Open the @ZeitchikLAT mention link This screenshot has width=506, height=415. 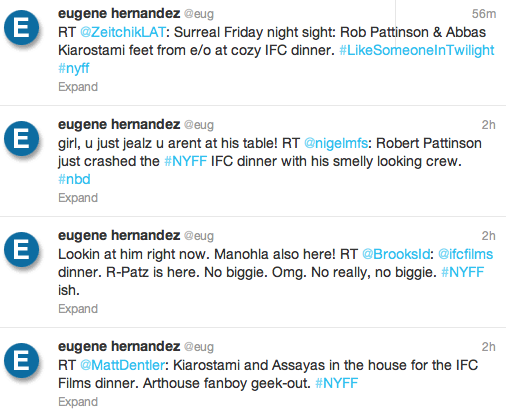pos(123,32)
